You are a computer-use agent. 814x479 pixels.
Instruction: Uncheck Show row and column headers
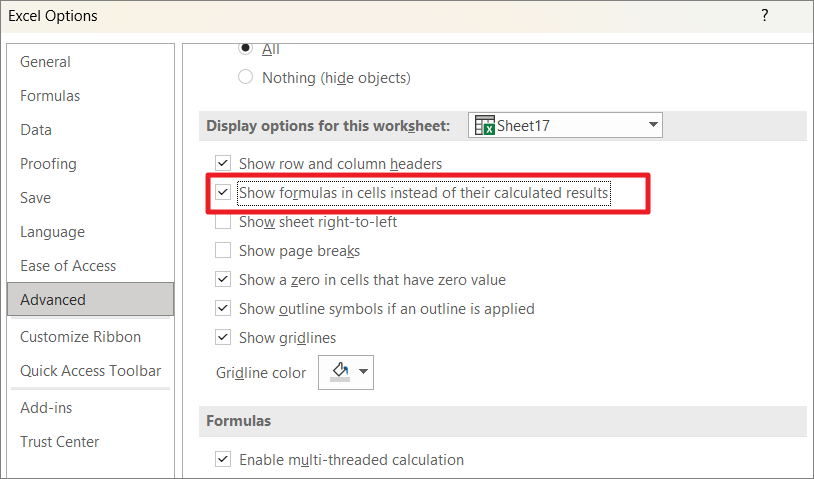223,163
